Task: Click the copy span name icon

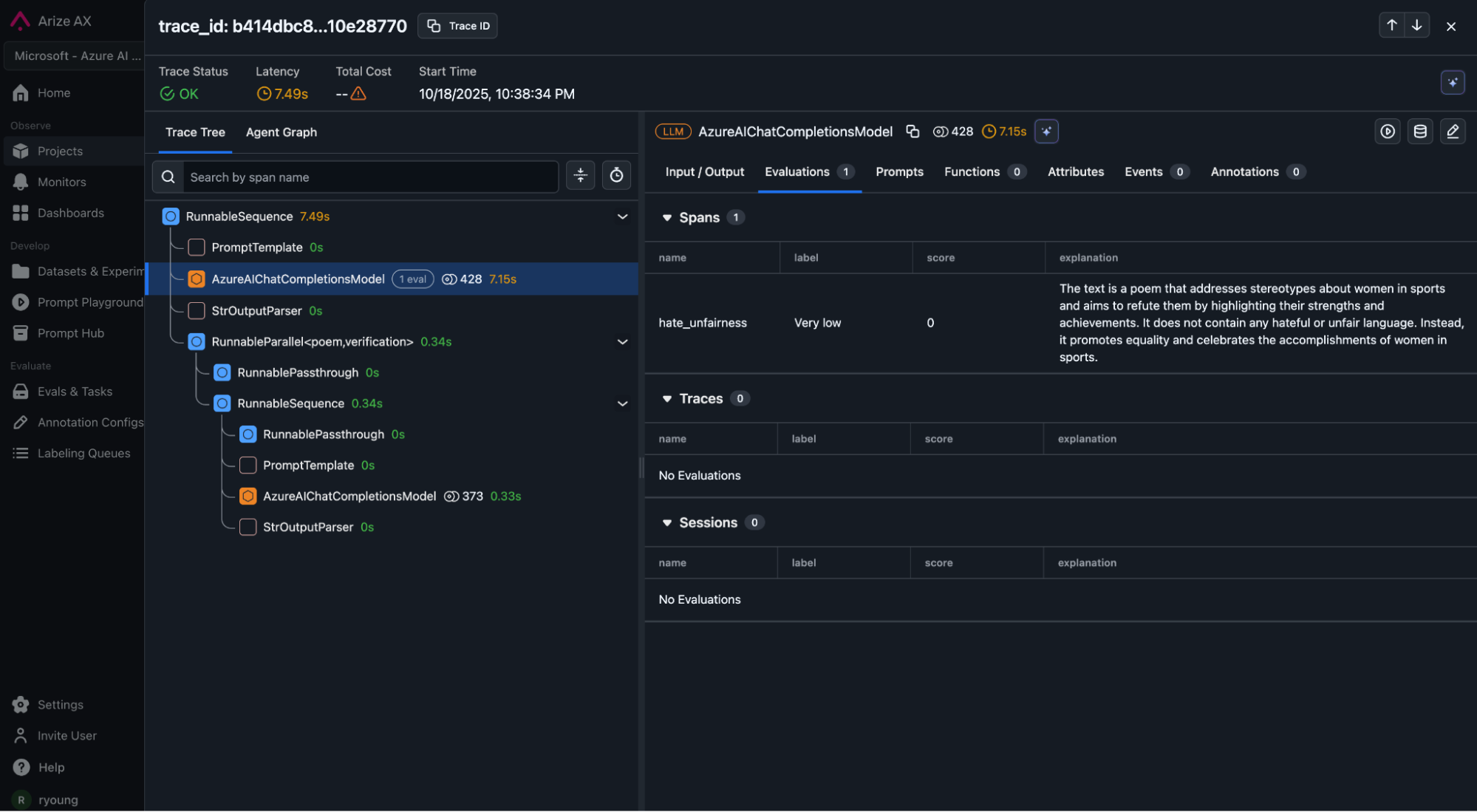Action: (913, 132)
